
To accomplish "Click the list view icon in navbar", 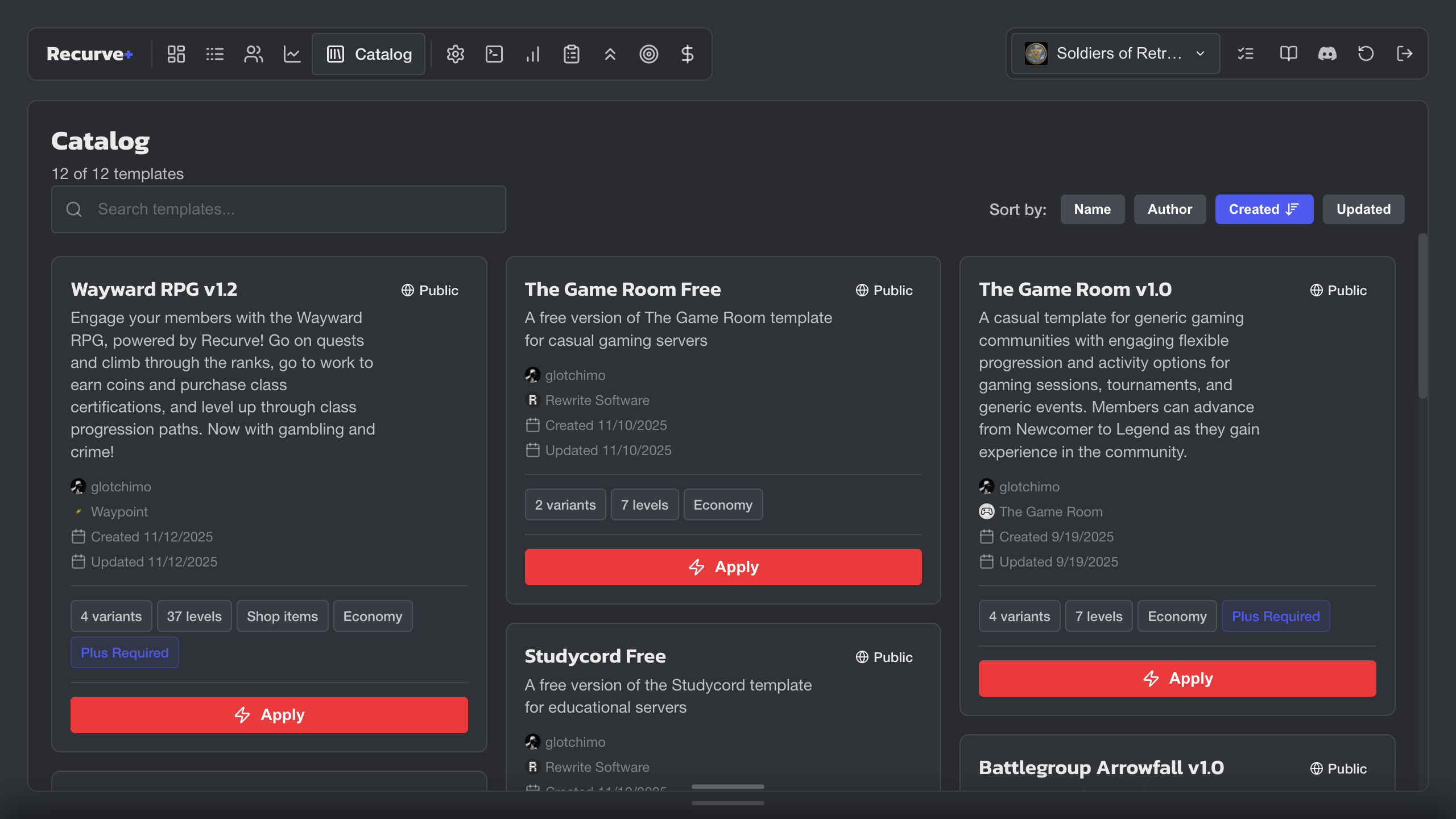I will [214, 54].
